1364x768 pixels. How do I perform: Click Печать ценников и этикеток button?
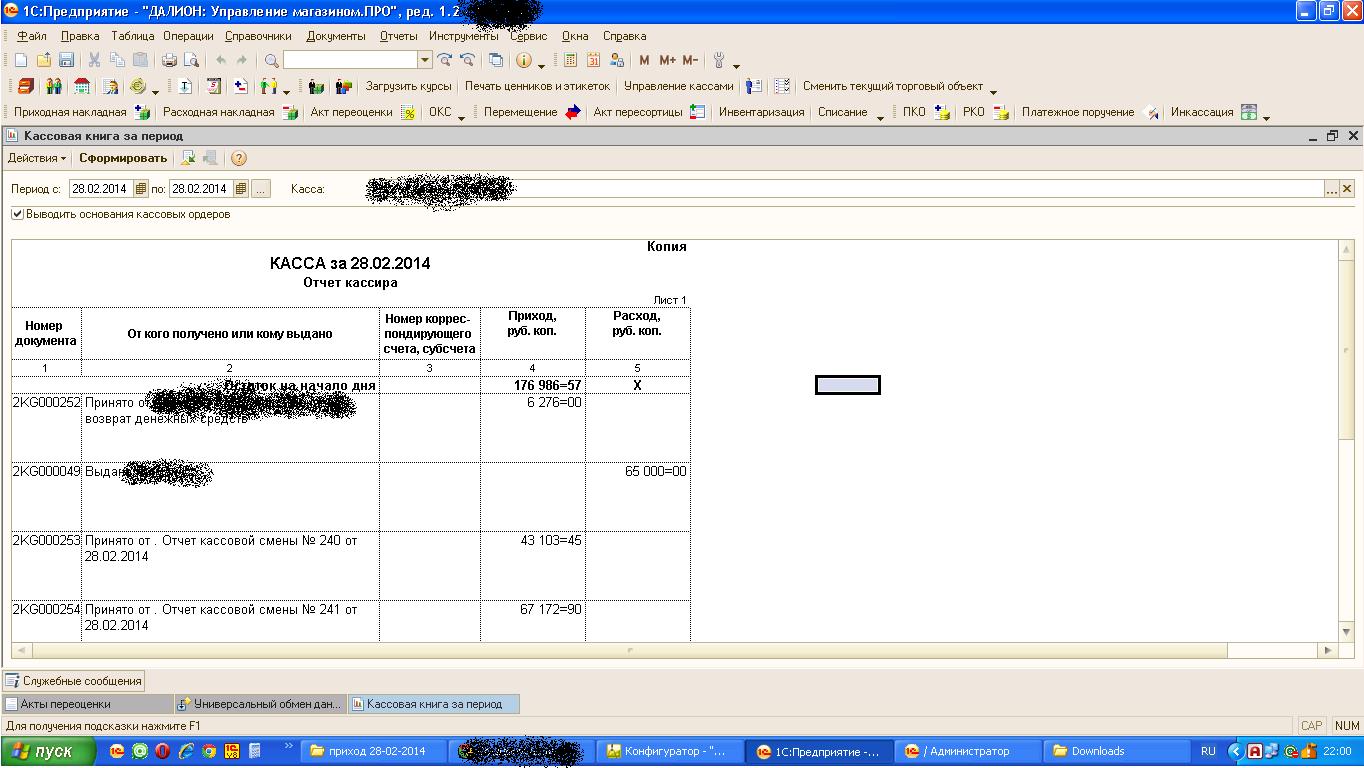(537, 86)
